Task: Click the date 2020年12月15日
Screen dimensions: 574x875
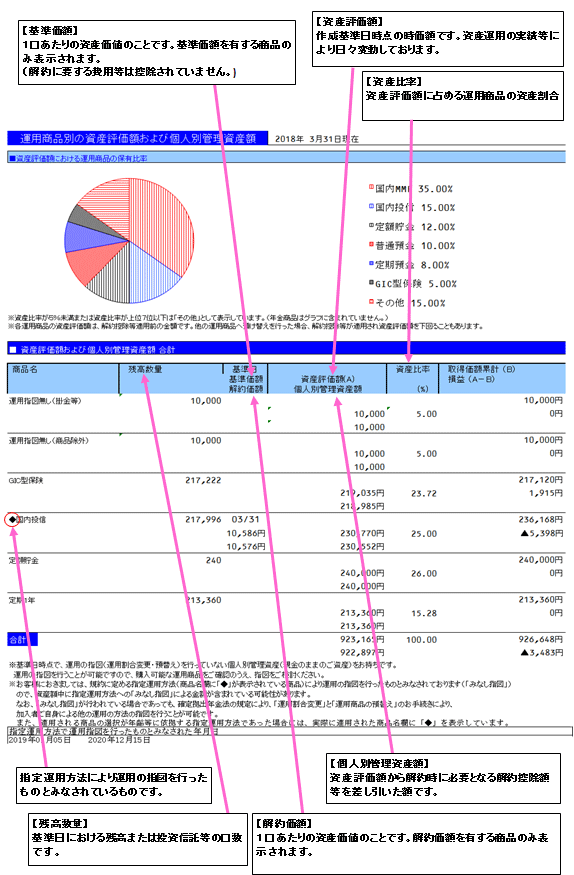Action: click(119, 740)
